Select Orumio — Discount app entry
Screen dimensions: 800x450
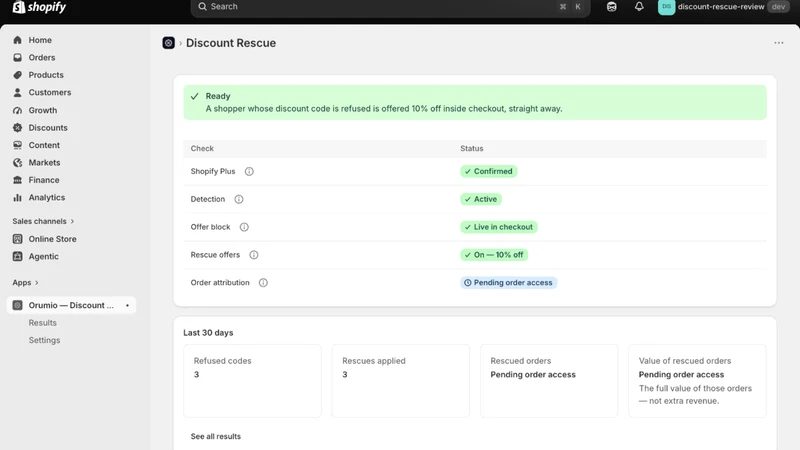[x=71, y=305]
